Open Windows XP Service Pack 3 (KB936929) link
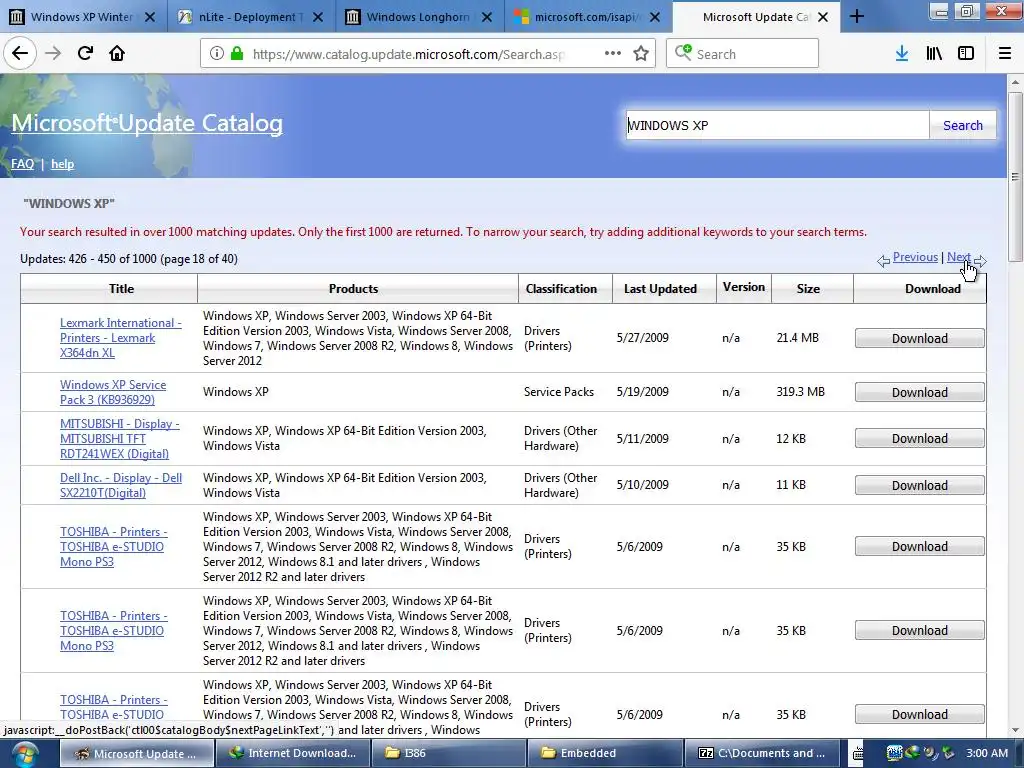The image size is (1024, 768). (113, 392)
